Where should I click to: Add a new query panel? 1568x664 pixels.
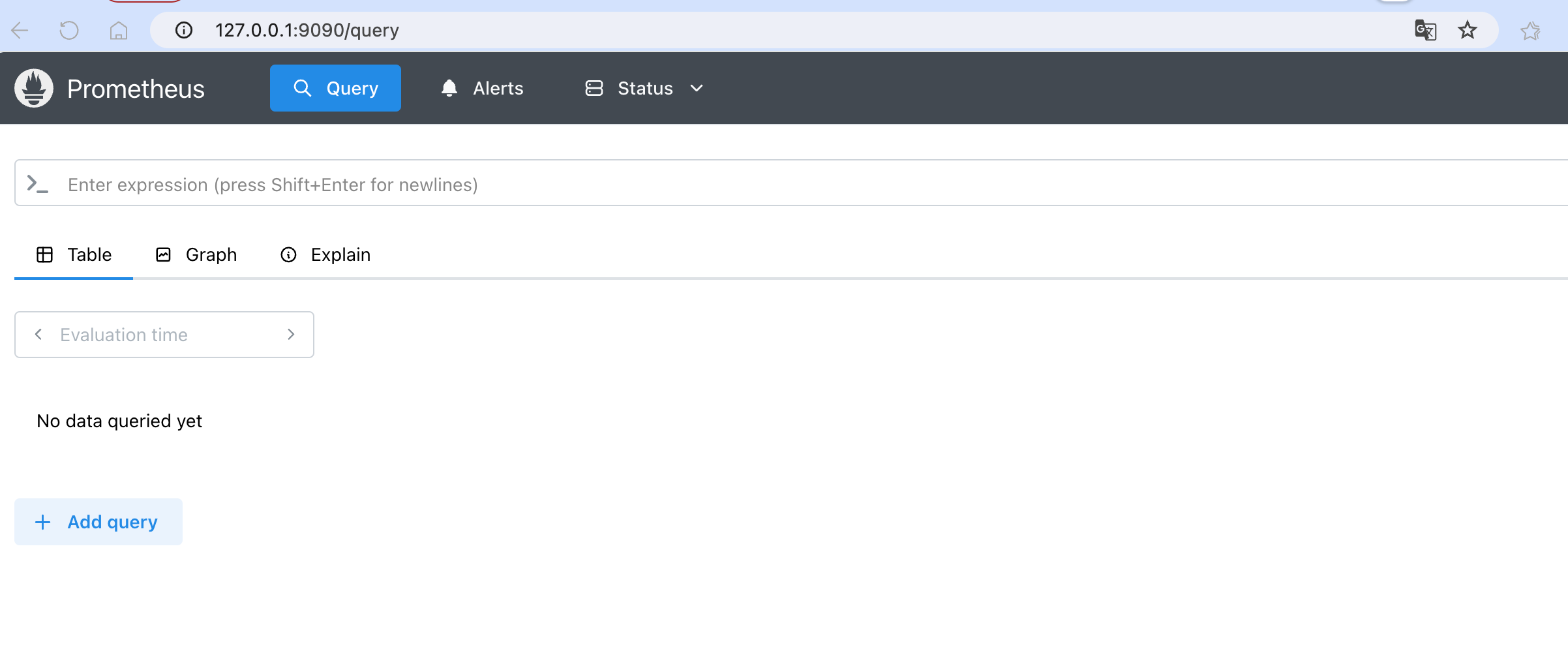point(98,522)
